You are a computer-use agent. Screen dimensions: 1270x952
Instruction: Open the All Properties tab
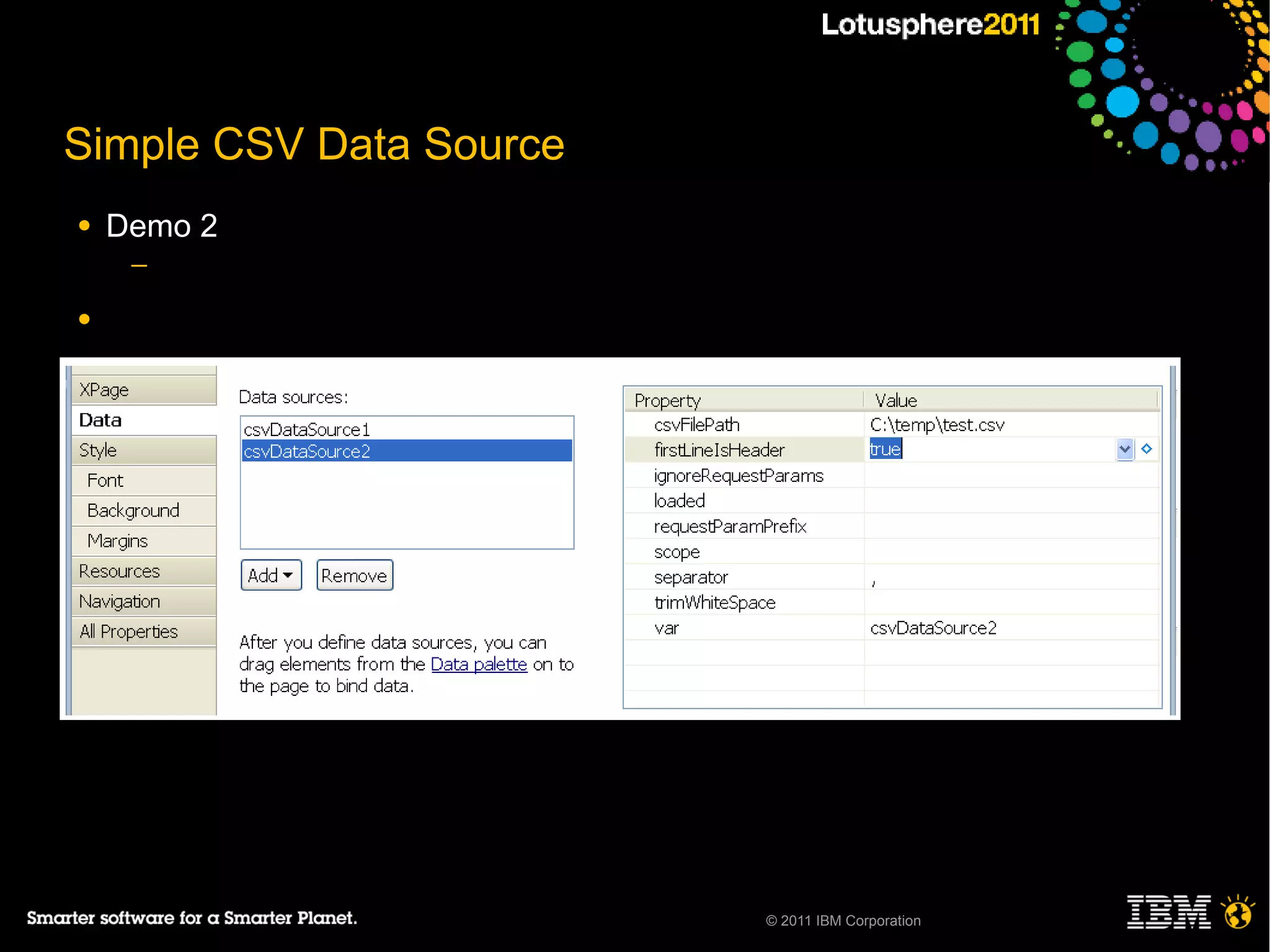(144, 631)
